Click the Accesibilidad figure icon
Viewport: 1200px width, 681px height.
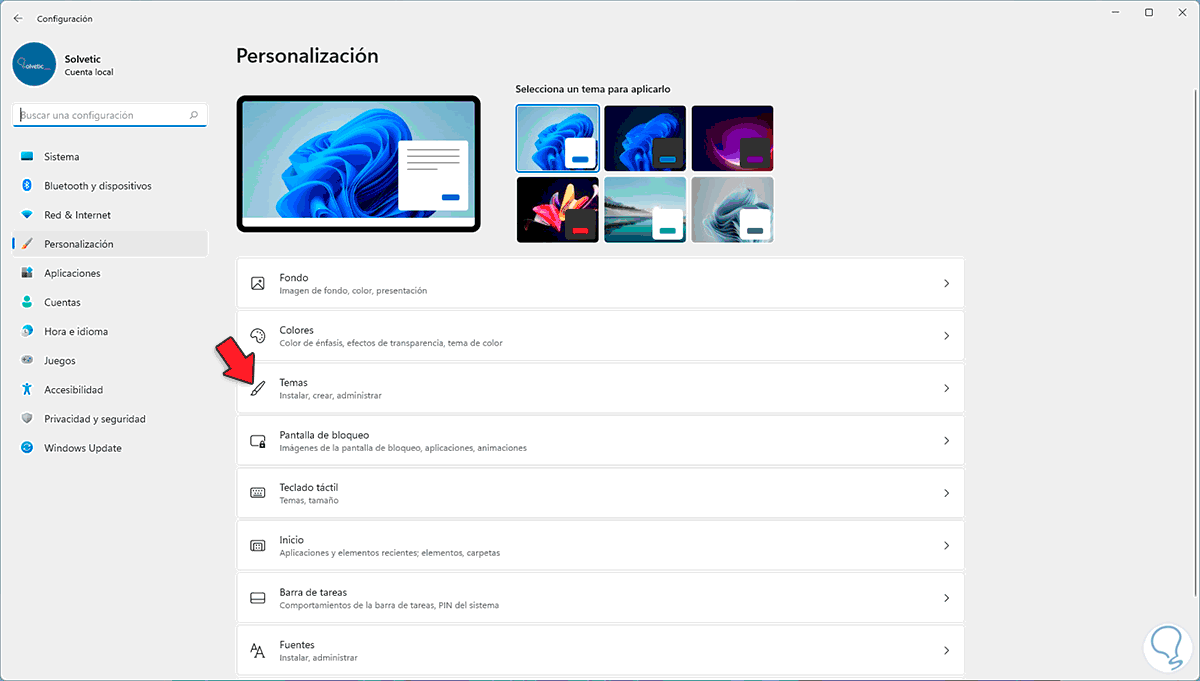pos(27,390)
